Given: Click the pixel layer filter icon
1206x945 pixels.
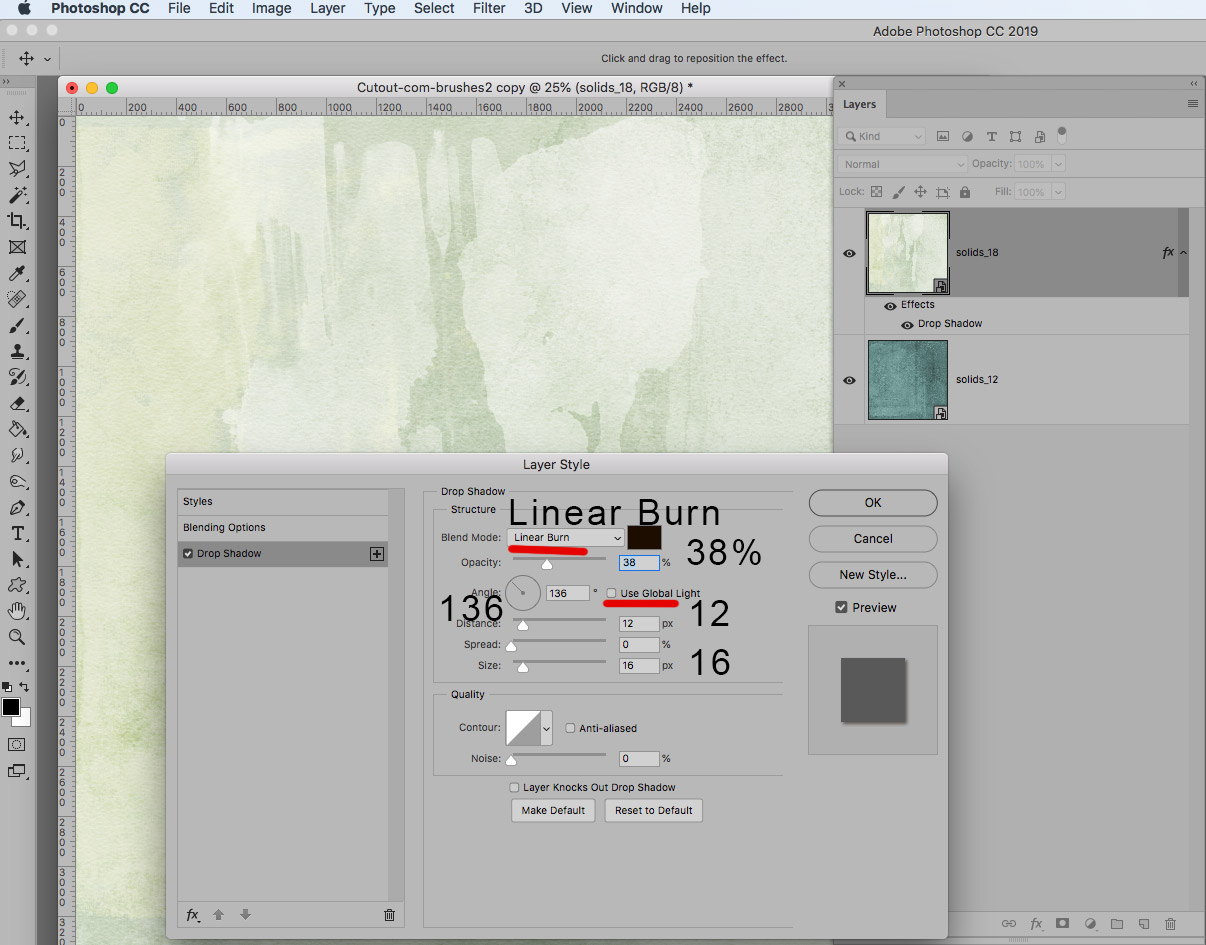Looking at the screenshot, I should pyautogui.click(x=943, y=136).
